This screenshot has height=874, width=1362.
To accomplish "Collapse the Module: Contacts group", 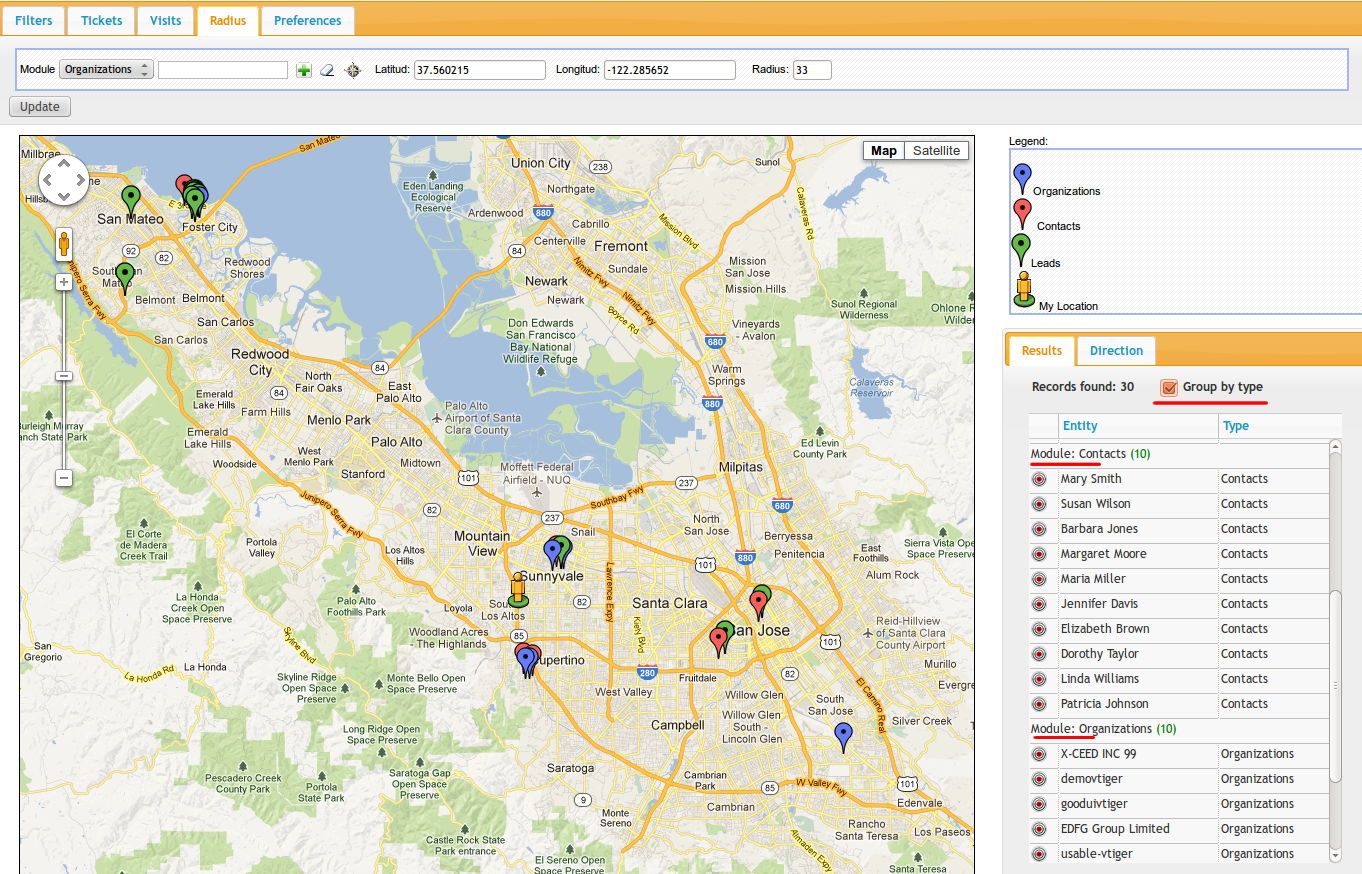I will point(1078,454).
